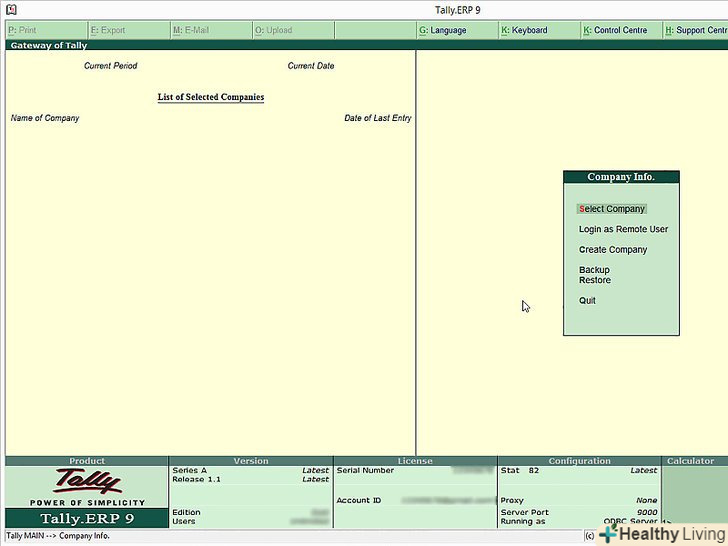728x546 pixels.
Task: Click the Users row in Version panel
Action: 251,521
